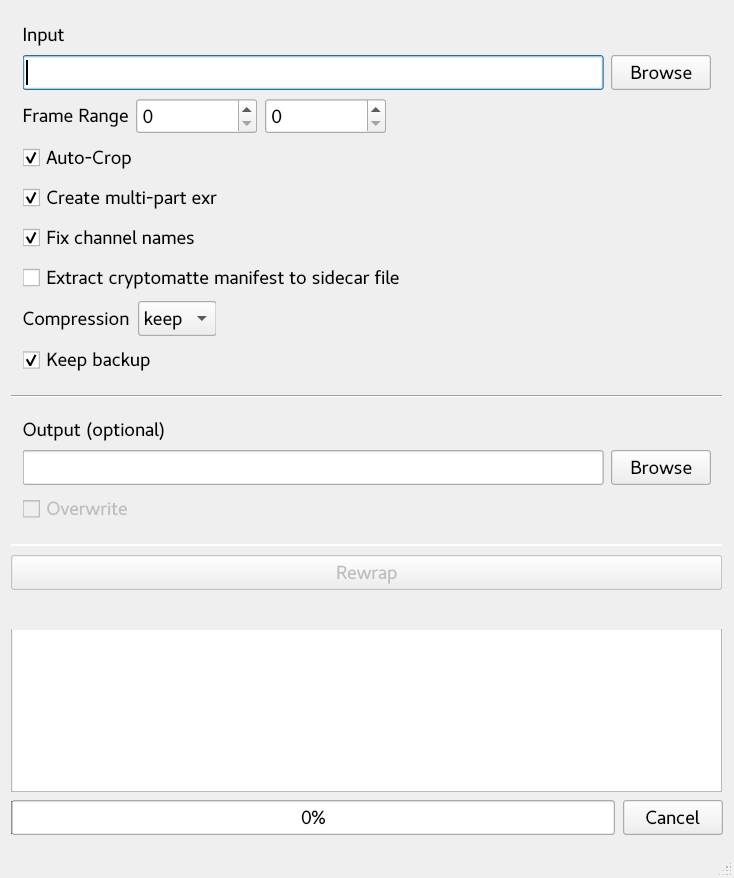Decrement the second Frame Range value
Viewport: 734px width, 878px height.
point(375,124)
